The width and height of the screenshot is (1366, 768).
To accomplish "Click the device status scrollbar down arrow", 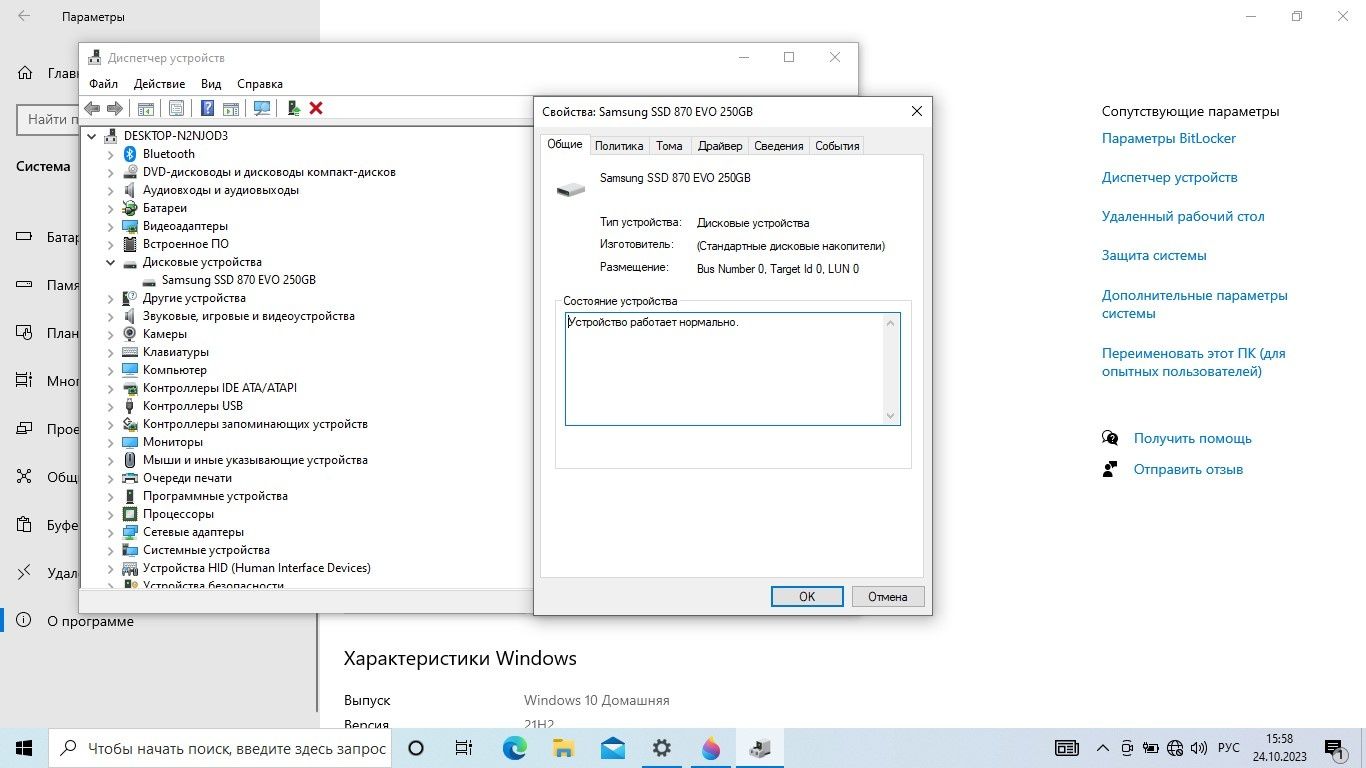I will (x=890, y=416).
